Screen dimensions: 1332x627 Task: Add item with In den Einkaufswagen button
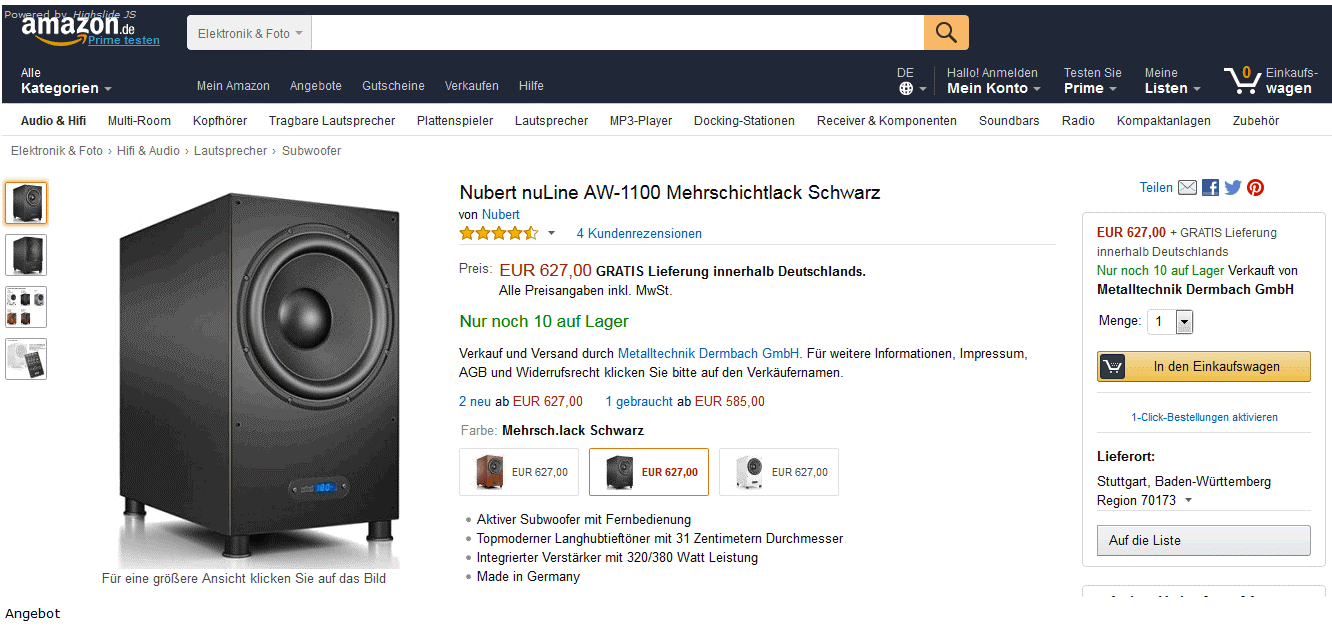[1203, 367]
